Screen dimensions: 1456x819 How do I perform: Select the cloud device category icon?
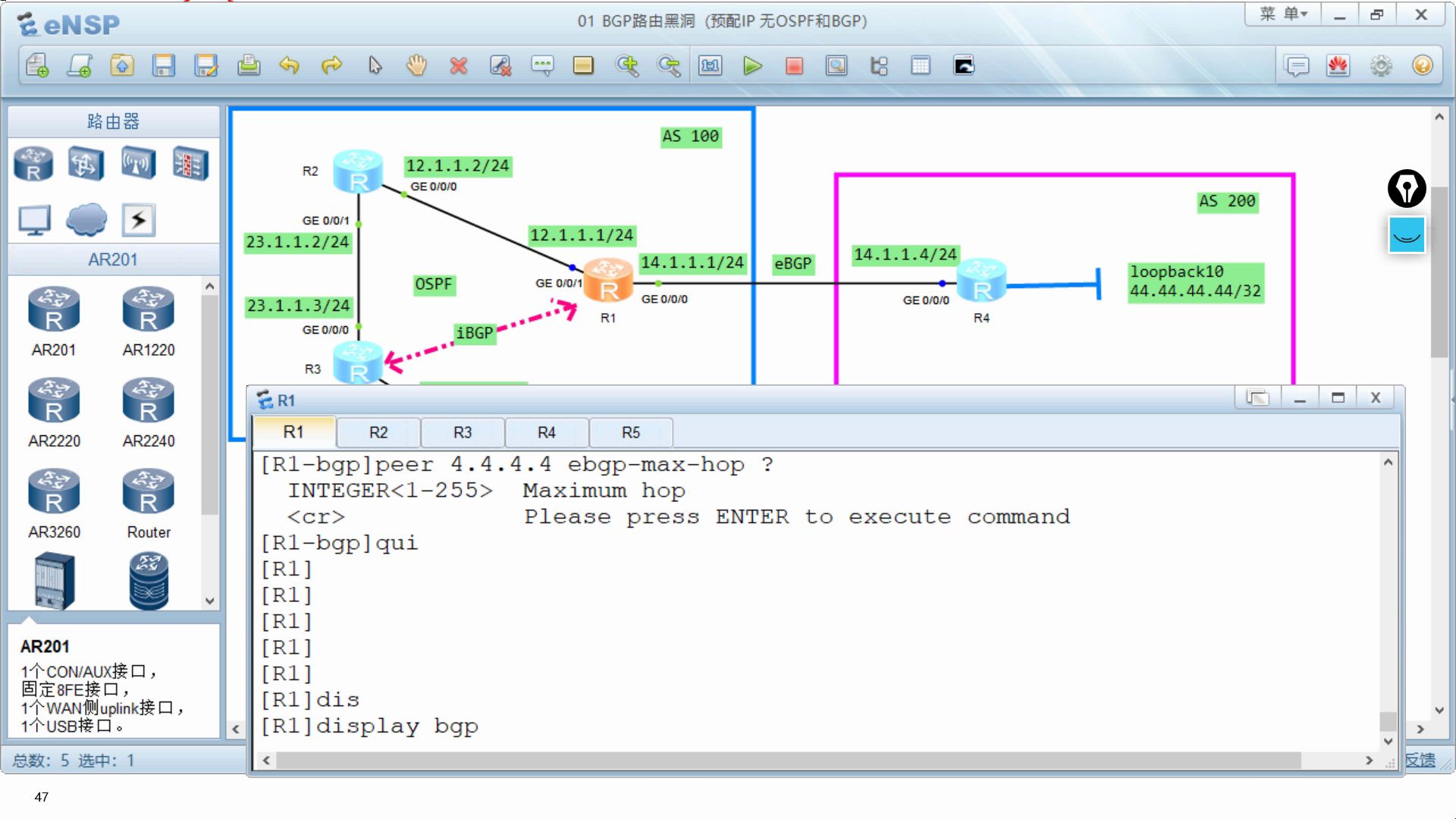[86, 220]
